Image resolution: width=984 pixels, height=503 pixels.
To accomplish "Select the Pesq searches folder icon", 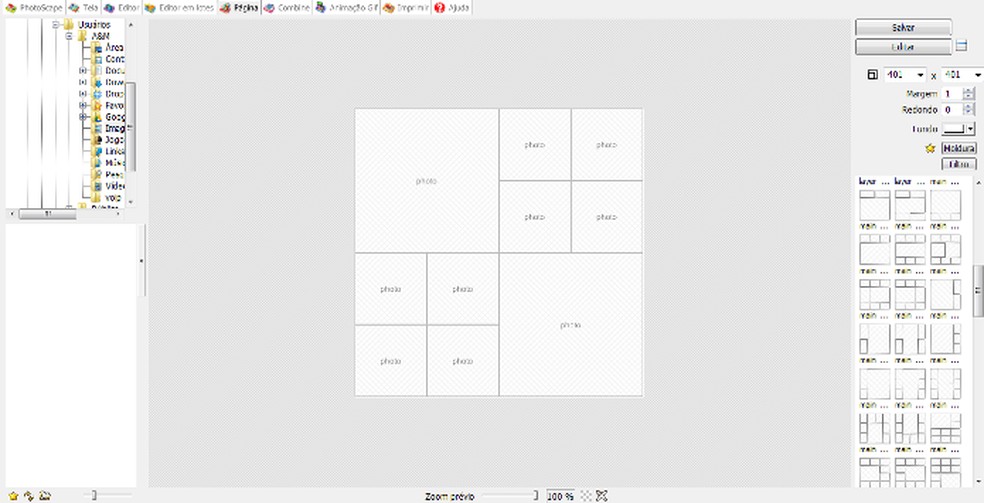I will tap(97, 174).
